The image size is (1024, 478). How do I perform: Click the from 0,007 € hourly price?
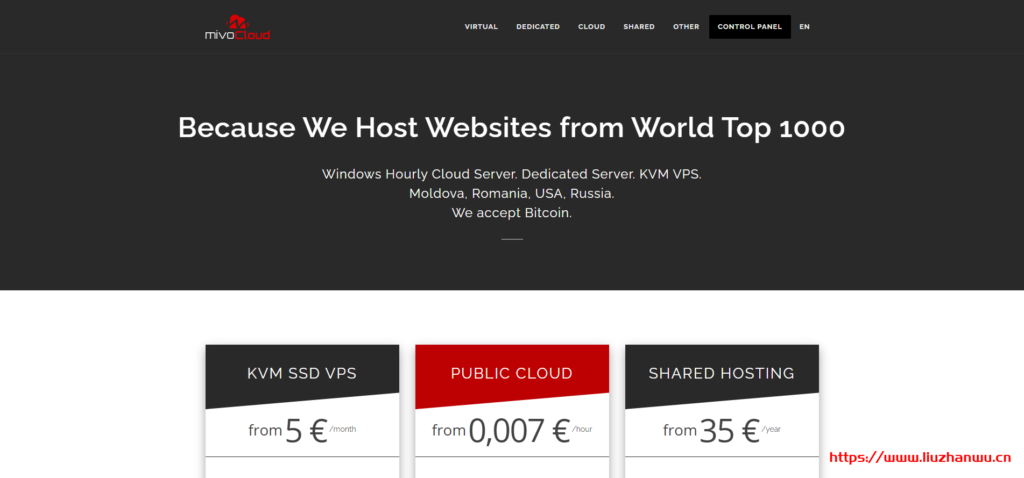click(511, 431)
